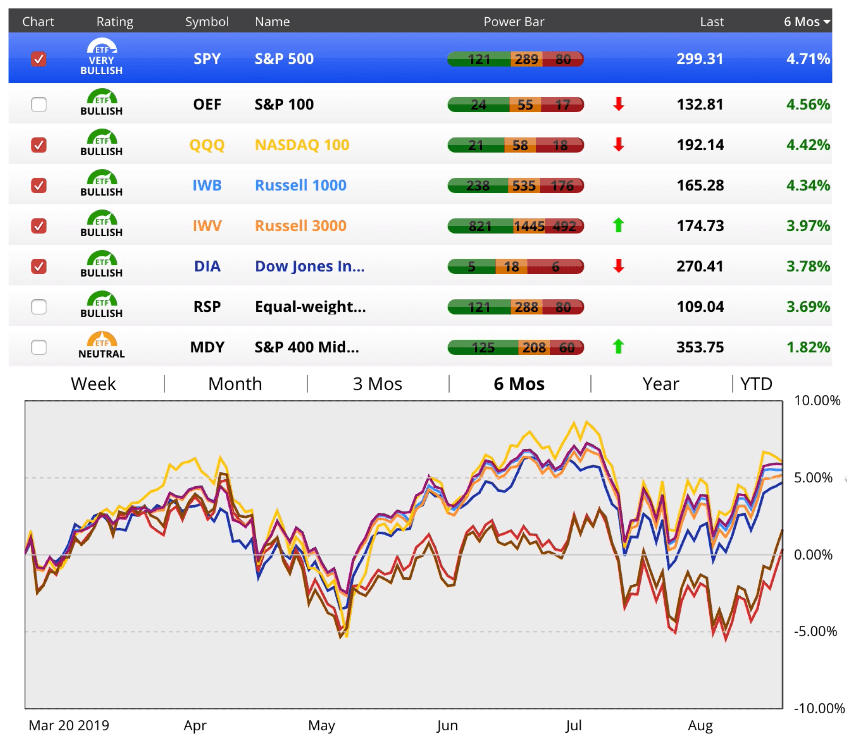
Task: Click the Bullish rating icon for RSP
Action: tap(102, 305)
